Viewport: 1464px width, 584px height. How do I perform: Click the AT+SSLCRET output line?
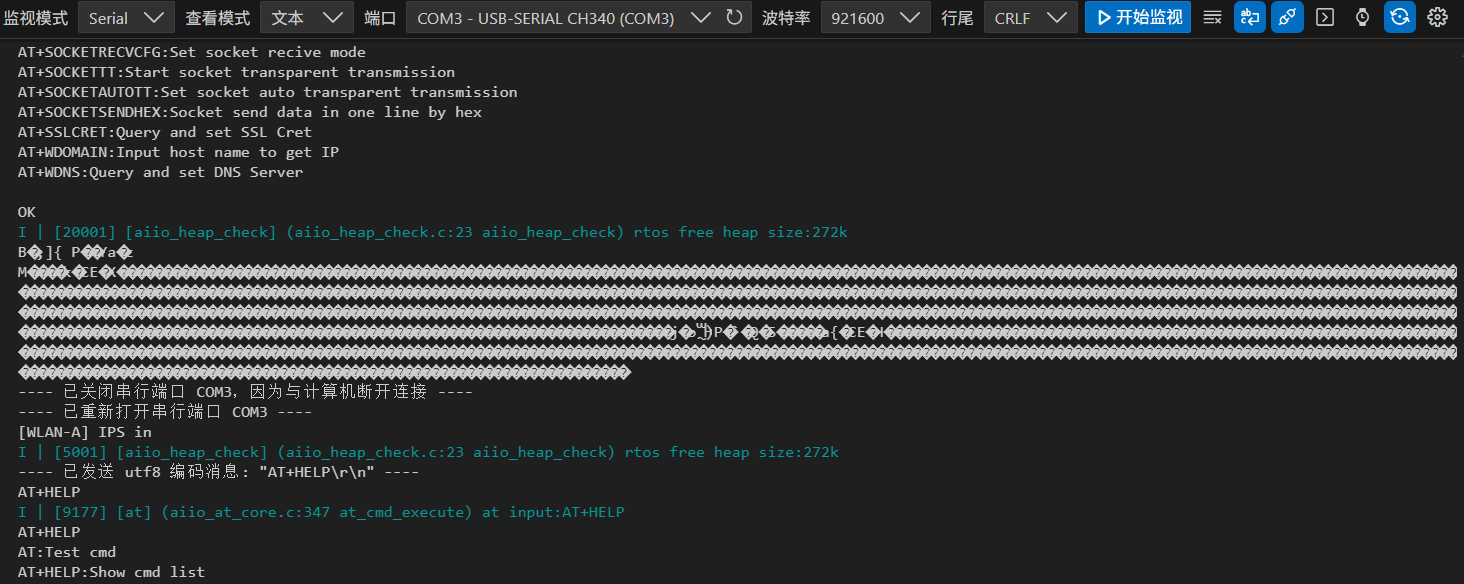(x=165, y=132)
